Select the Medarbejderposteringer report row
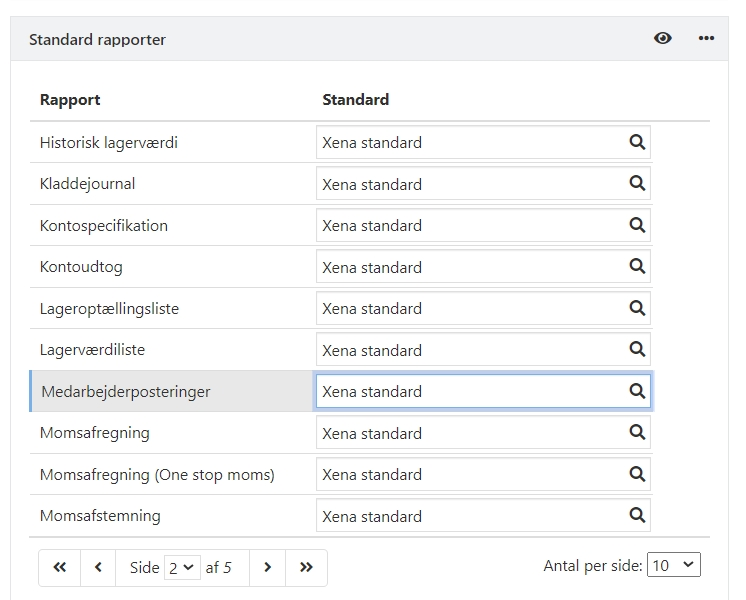Image resolution: width=746 pixels, height=600 pixels. pos(125,391)
